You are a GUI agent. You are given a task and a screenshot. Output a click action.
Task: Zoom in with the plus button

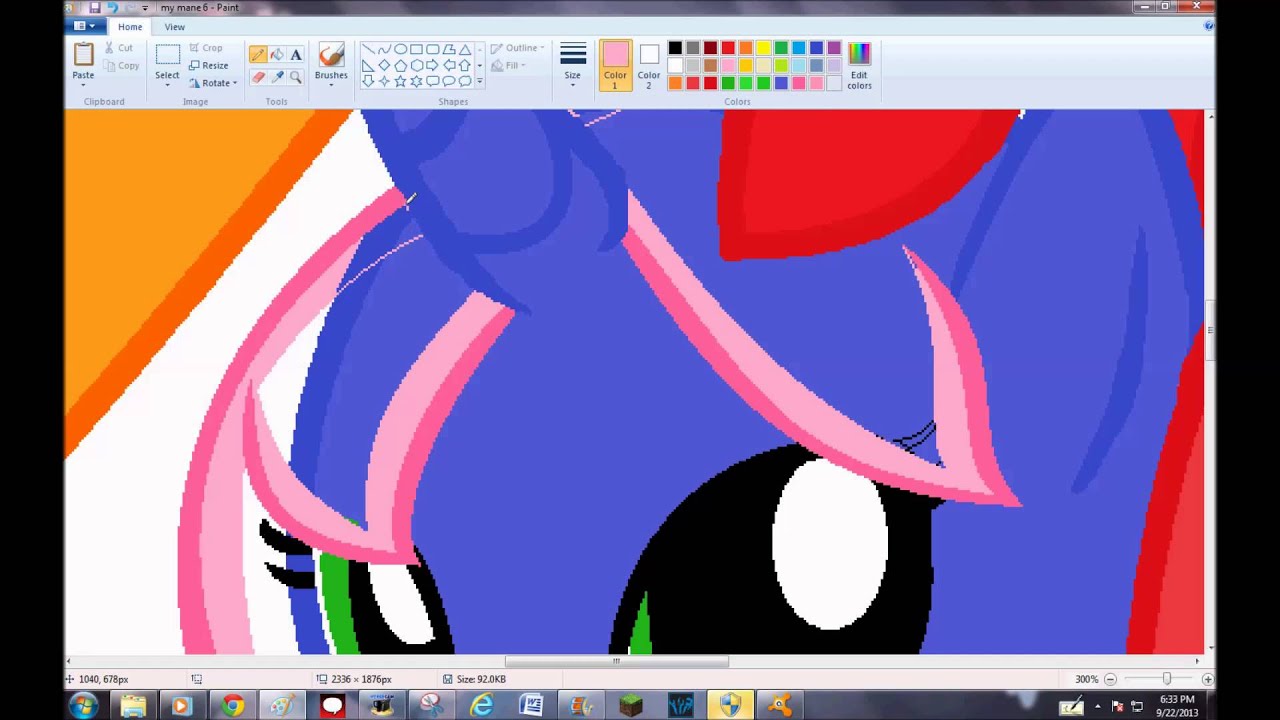coord(1208,679)
